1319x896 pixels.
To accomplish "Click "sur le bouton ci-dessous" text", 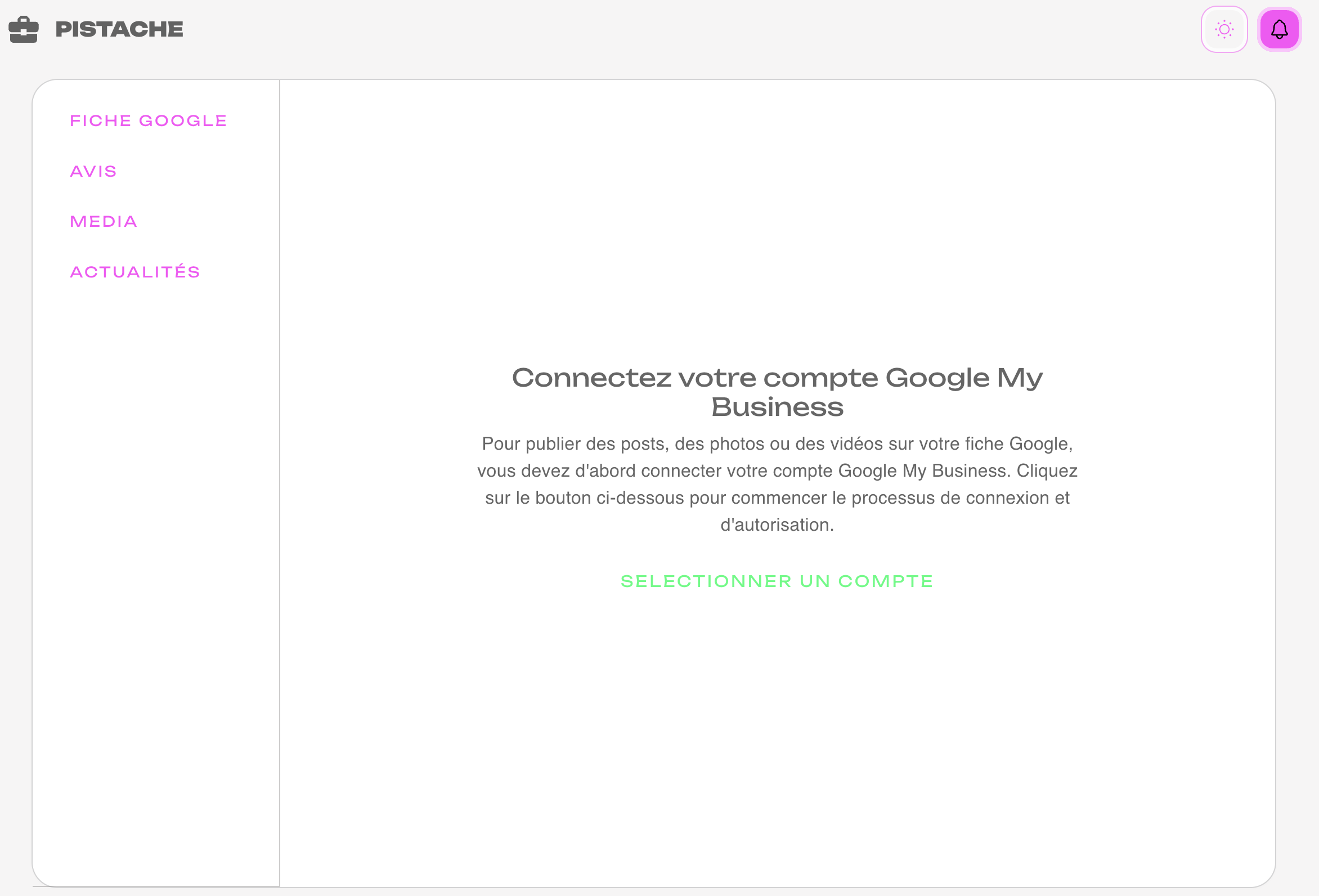I will click(x=584, y=498).
